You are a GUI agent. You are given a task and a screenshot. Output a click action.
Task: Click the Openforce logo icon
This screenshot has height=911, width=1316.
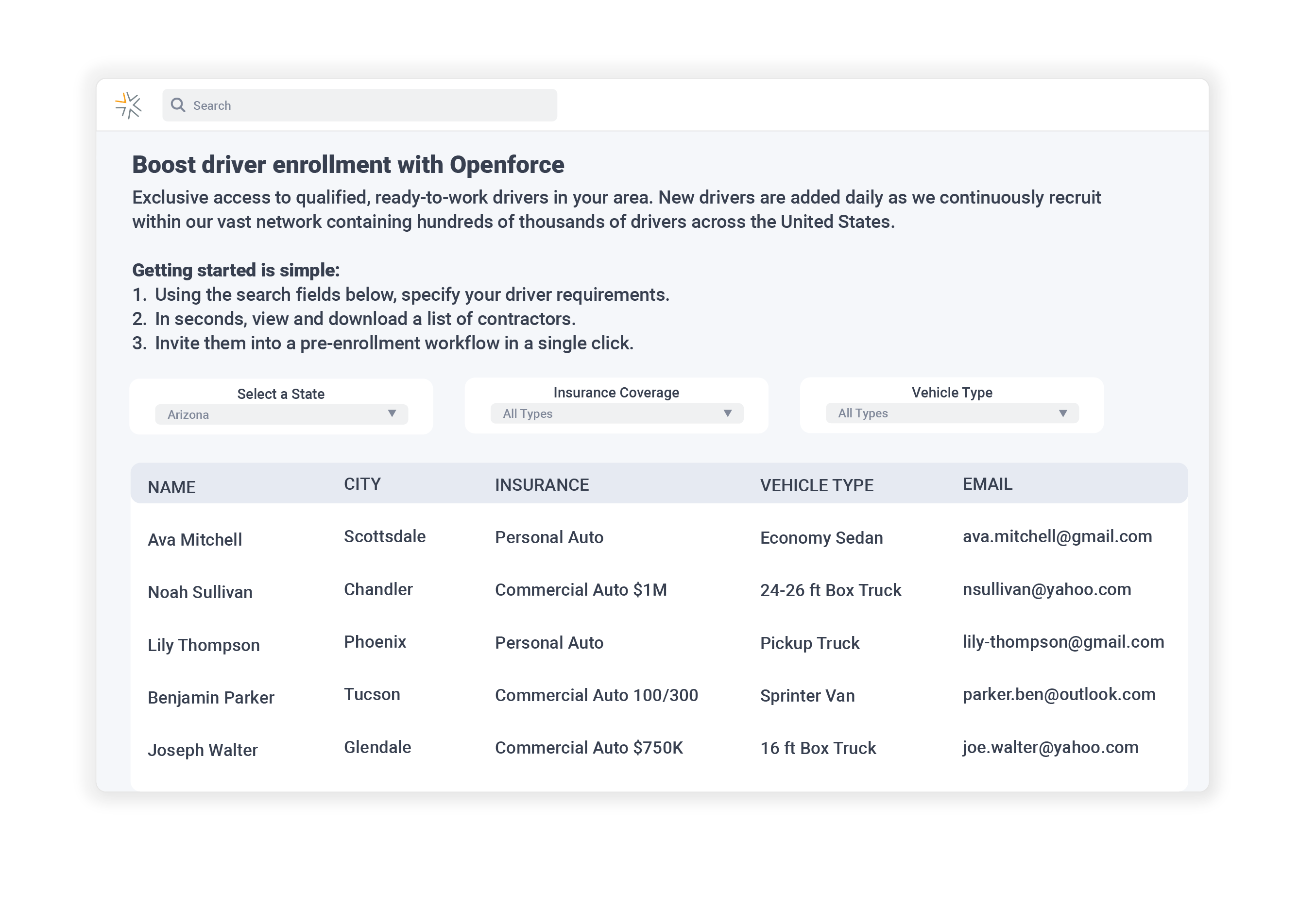[x=128, y=105]
